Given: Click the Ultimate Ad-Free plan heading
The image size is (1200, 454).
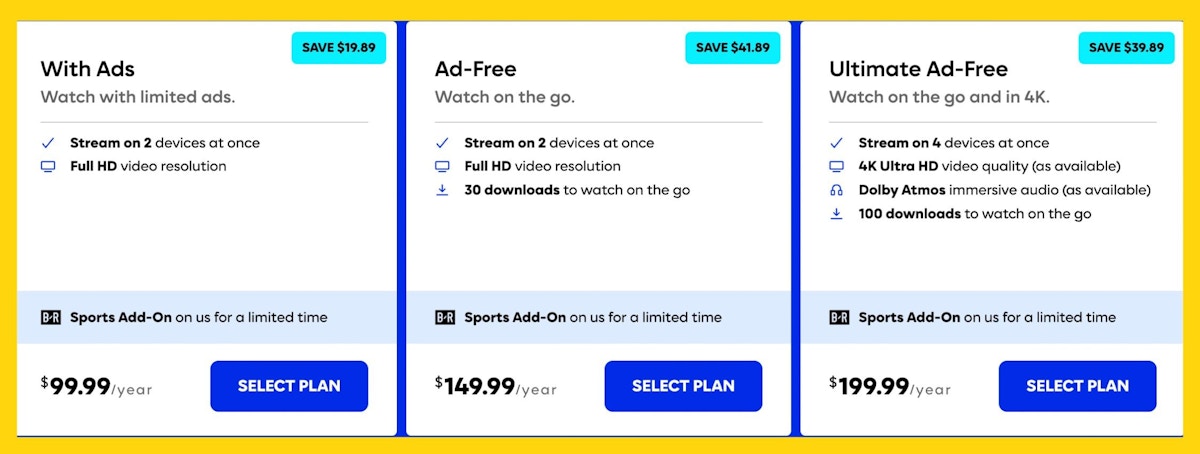Looking at the screenshot, I should pos(918,69).
